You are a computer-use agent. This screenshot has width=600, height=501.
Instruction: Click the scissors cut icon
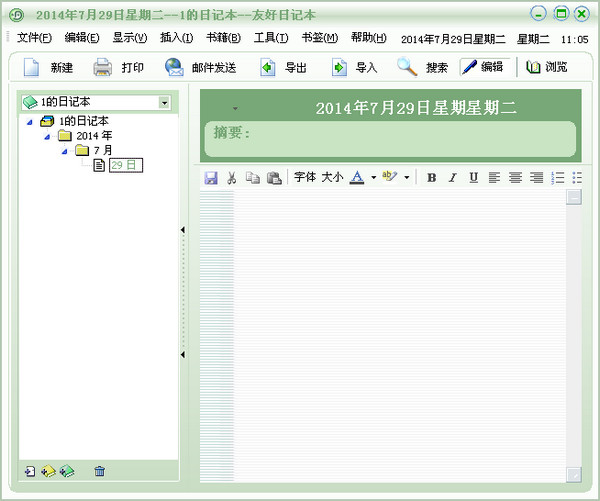coord(232,178)
